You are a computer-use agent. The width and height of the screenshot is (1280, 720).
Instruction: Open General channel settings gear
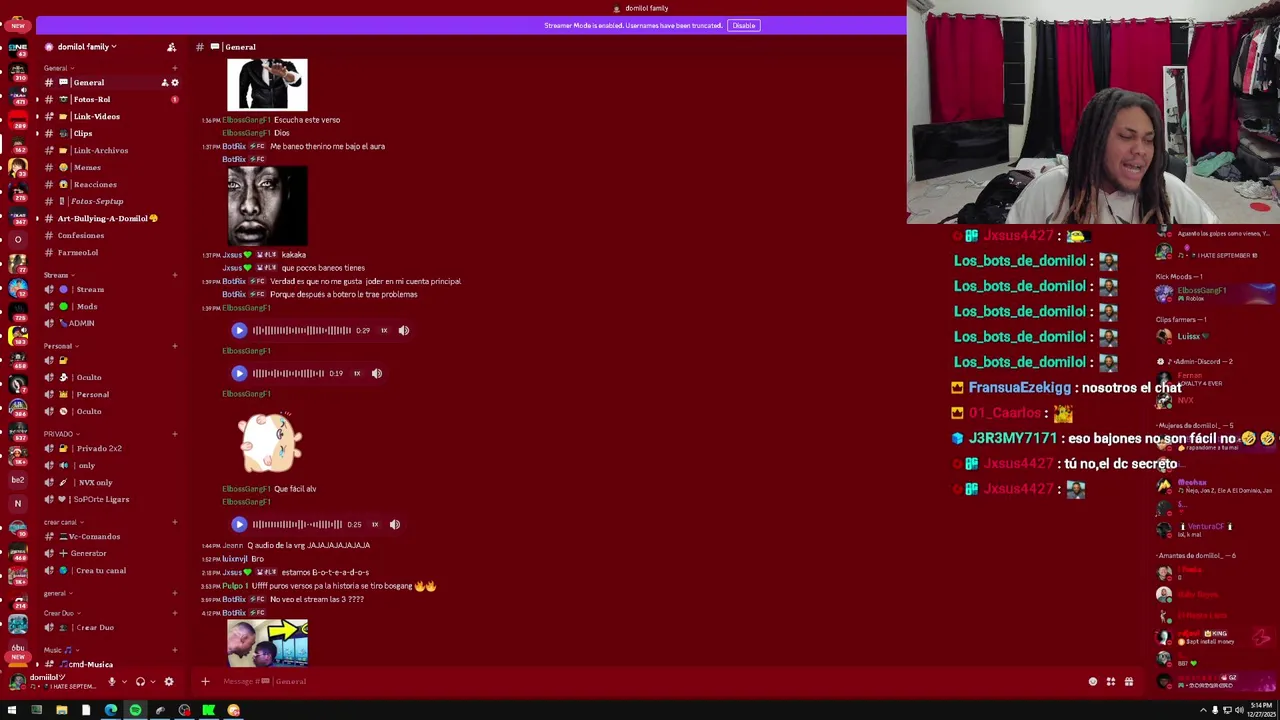(175, 83)
